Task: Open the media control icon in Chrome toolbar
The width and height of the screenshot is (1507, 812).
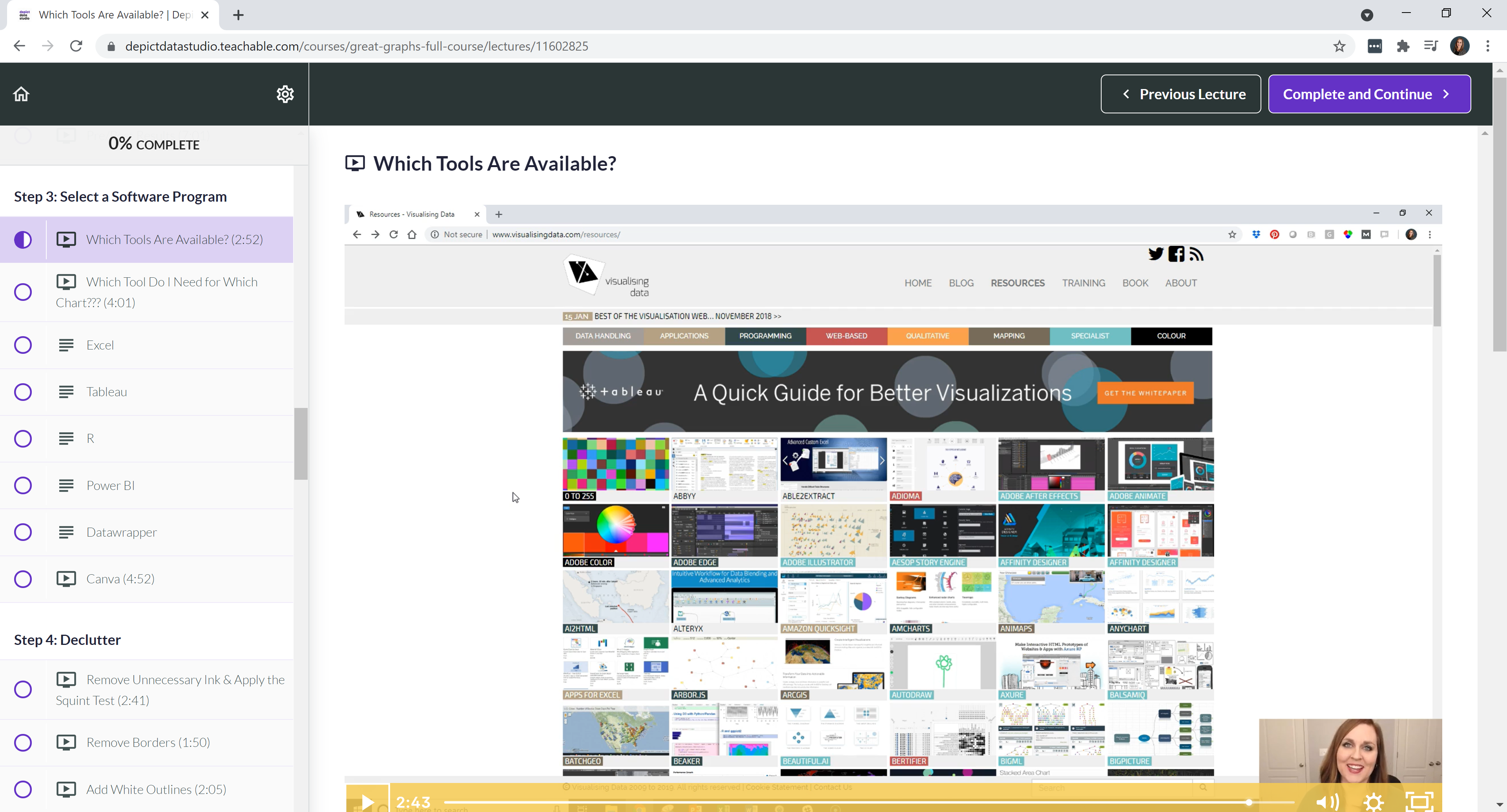Action: click(x=1431, y=46)
